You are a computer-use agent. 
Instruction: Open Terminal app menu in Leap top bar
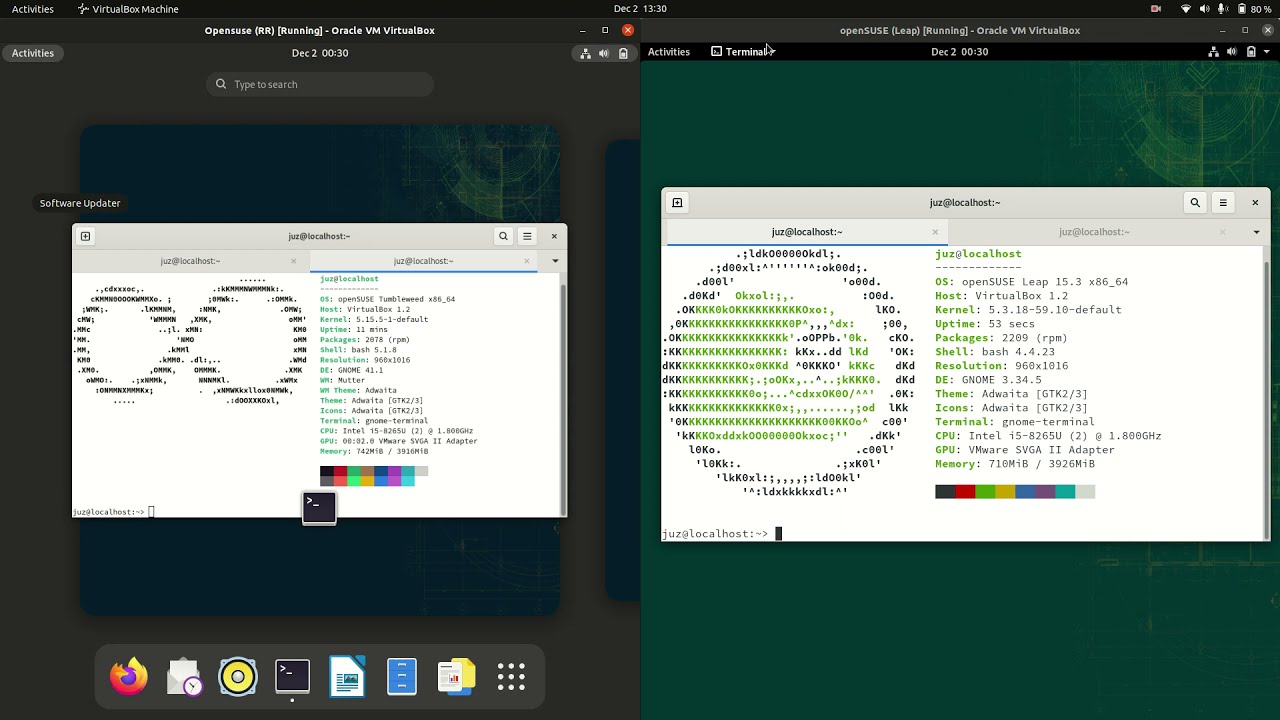(x=743, y=51)
